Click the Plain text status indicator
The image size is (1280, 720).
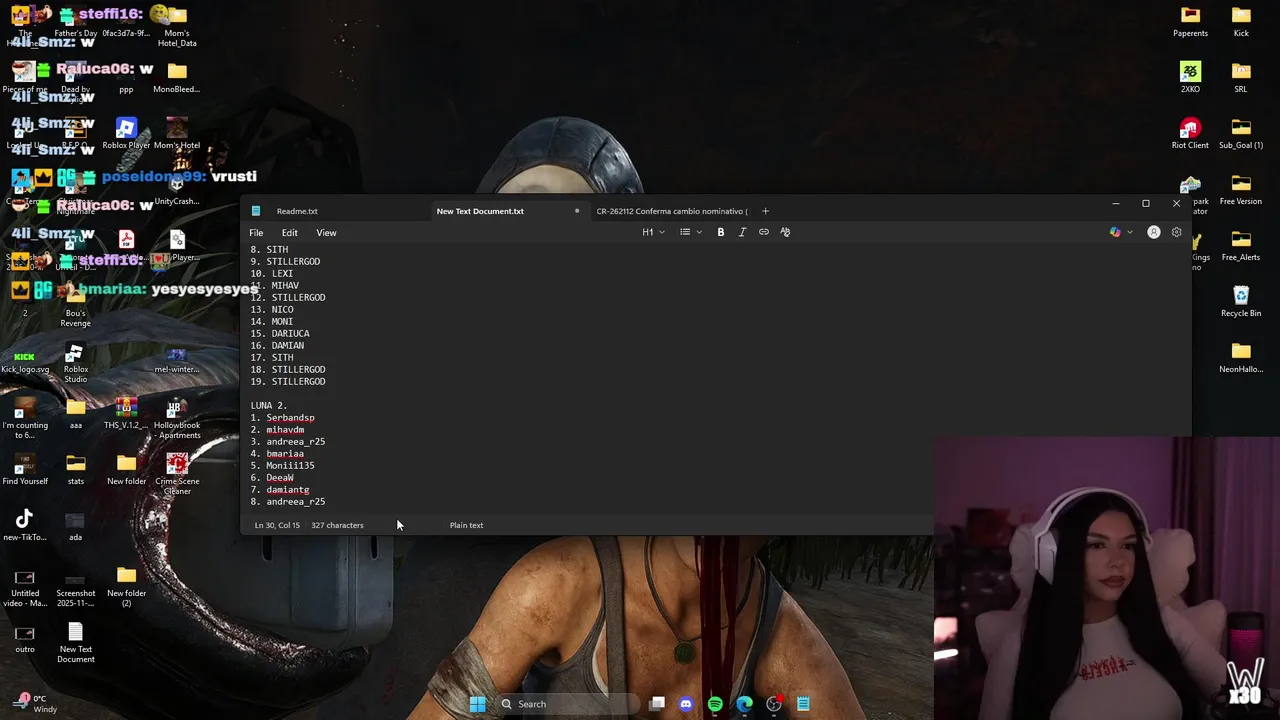pyautogui.click(x=466, y=525)
